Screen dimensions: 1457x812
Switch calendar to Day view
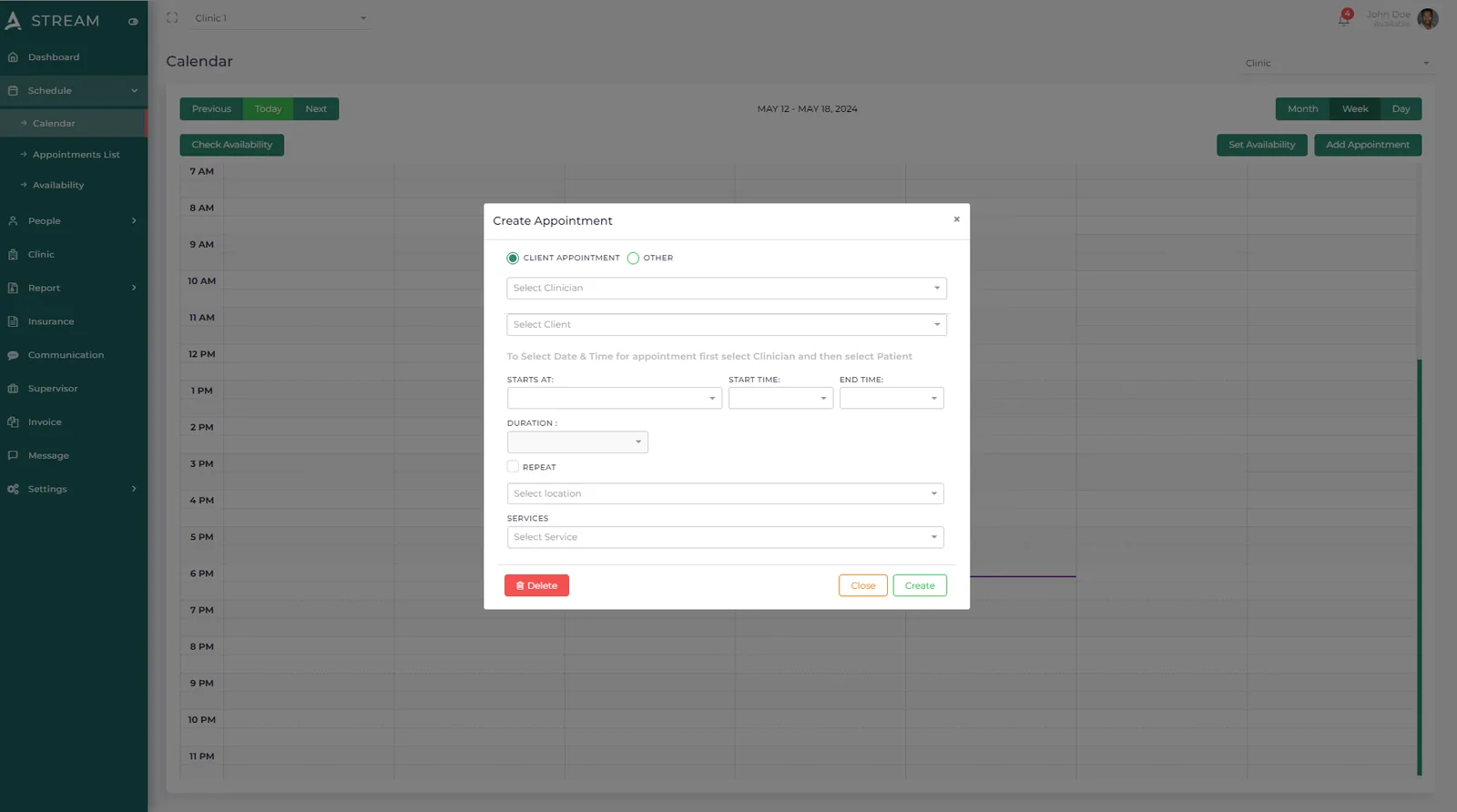click(1401, 109)
